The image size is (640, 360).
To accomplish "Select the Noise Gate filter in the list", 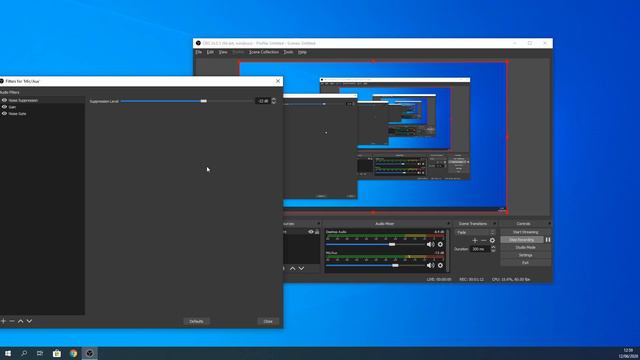I will tap(42, 113).
